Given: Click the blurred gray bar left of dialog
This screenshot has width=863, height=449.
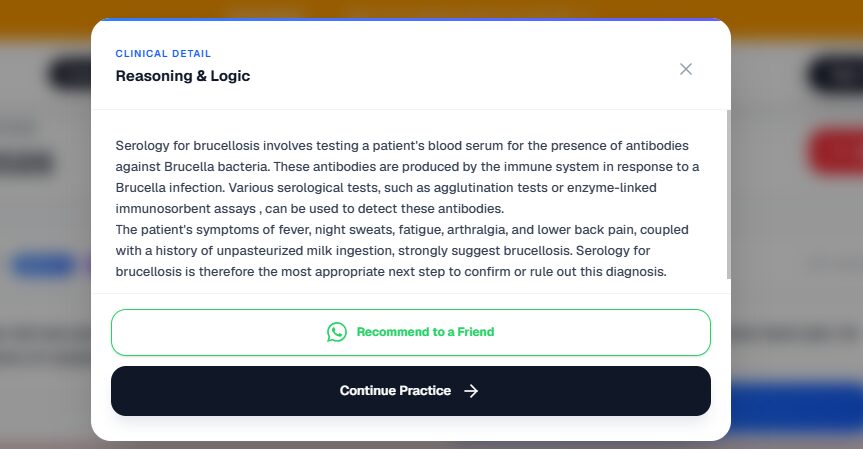Looking at the screenshot, I should click(x=26, y=163).
